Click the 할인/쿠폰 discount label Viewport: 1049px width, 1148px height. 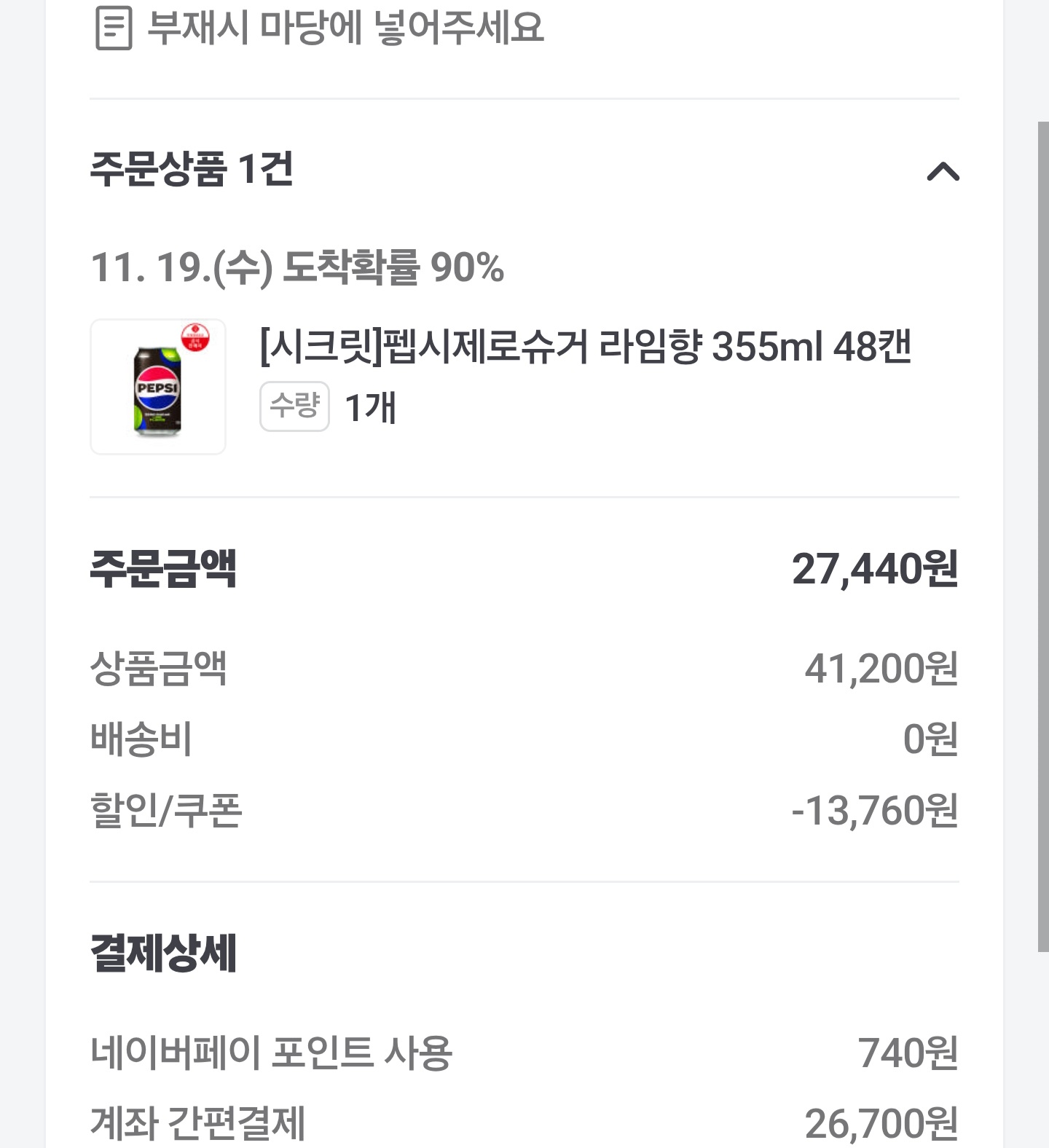pos(166,811)
